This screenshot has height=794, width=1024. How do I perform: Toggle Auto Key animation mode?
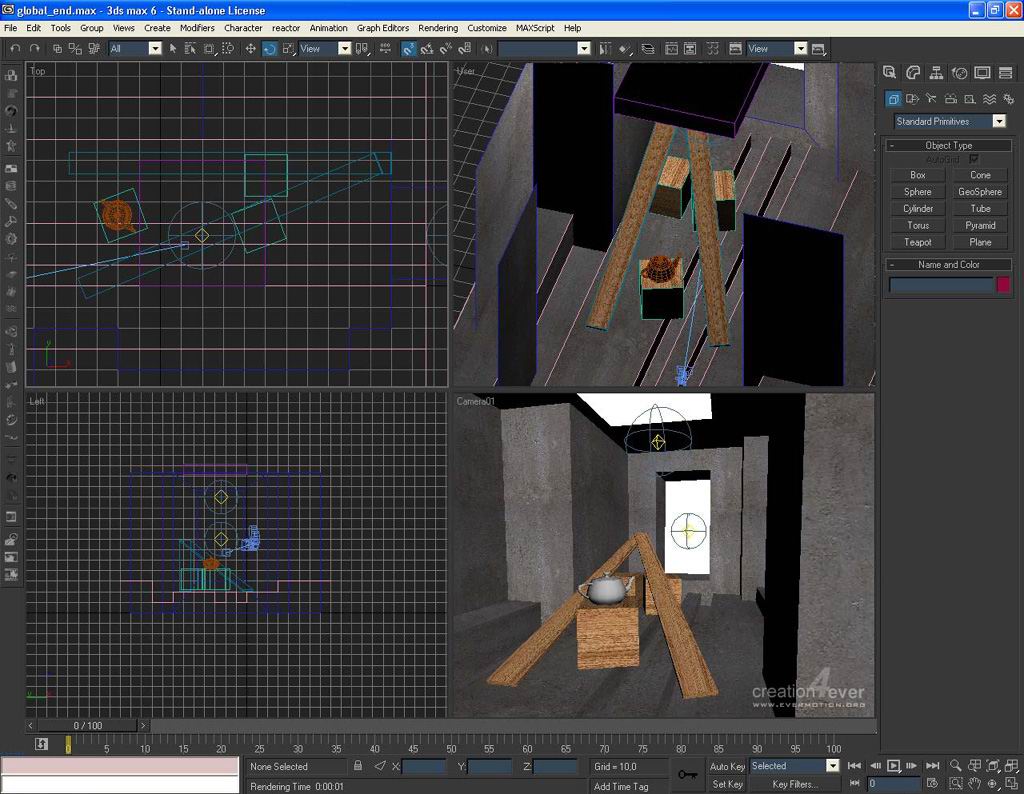(727, 766)
